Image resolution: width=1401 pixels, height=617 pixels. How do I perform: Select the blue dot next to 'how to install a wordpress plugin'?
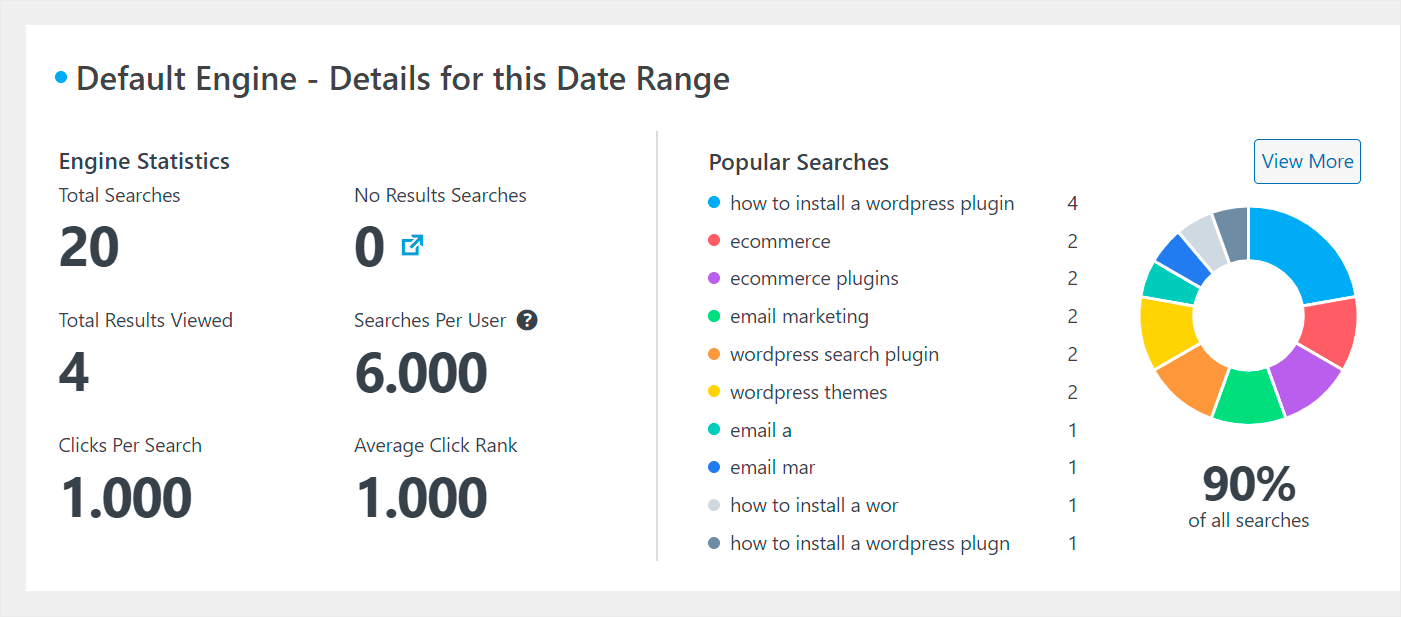click(714, 202)
